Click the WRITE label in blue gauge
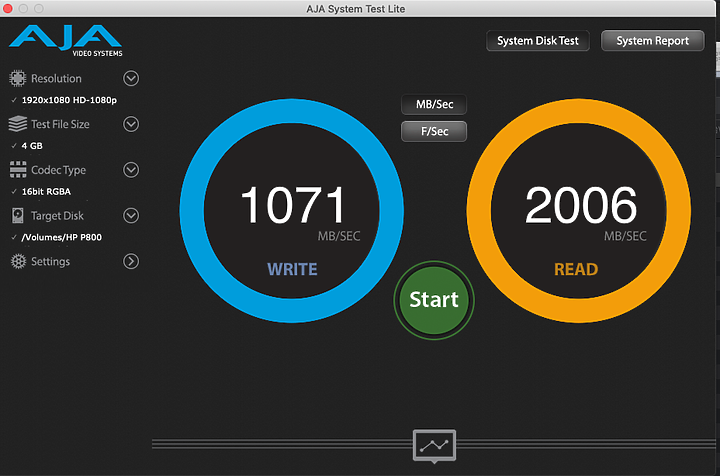Screen dimensions: 720x476 [x=292, y=269]
